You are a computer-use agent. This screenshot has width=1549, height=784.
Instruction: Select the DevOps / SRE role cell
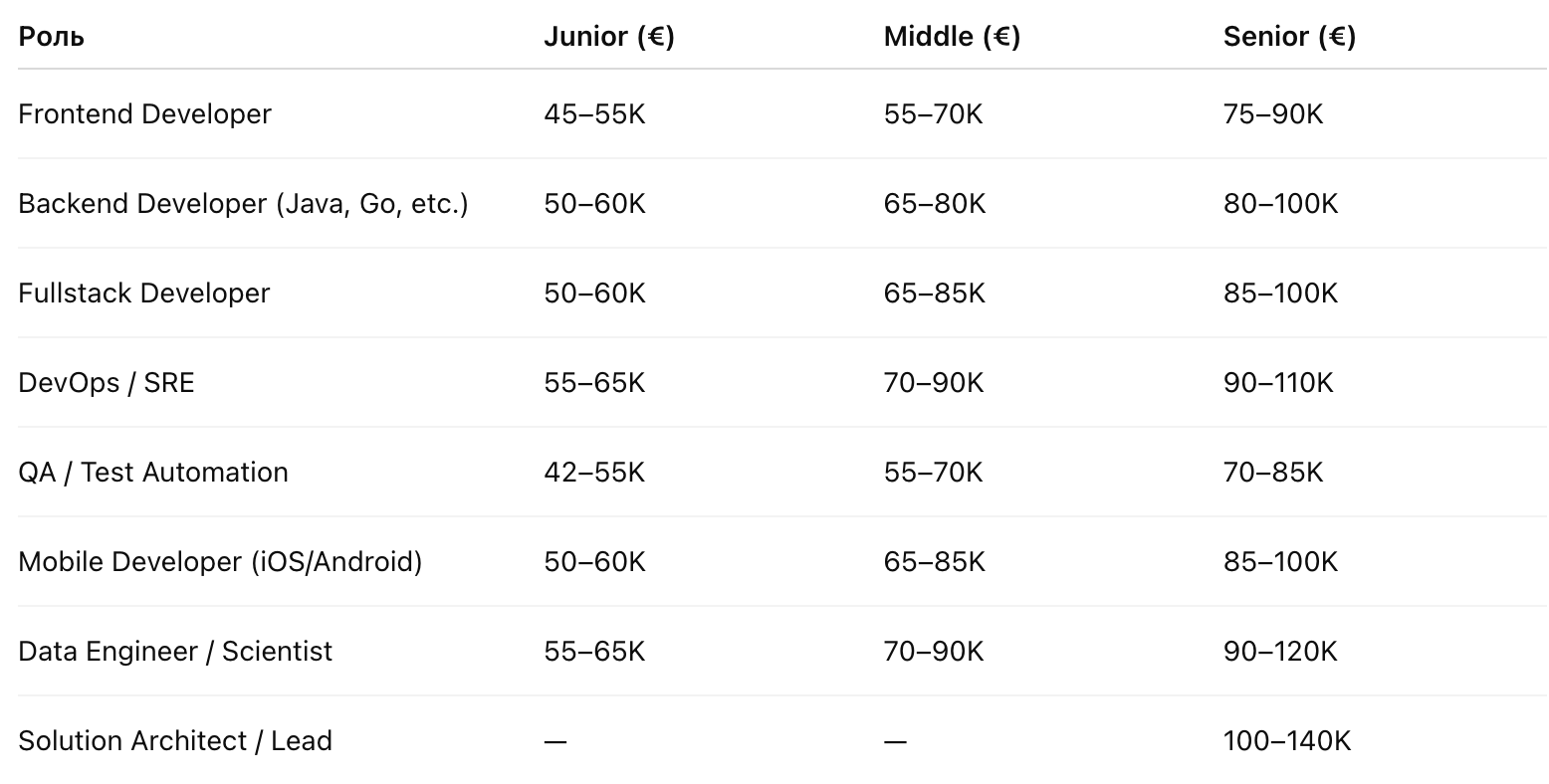point(107,382)
